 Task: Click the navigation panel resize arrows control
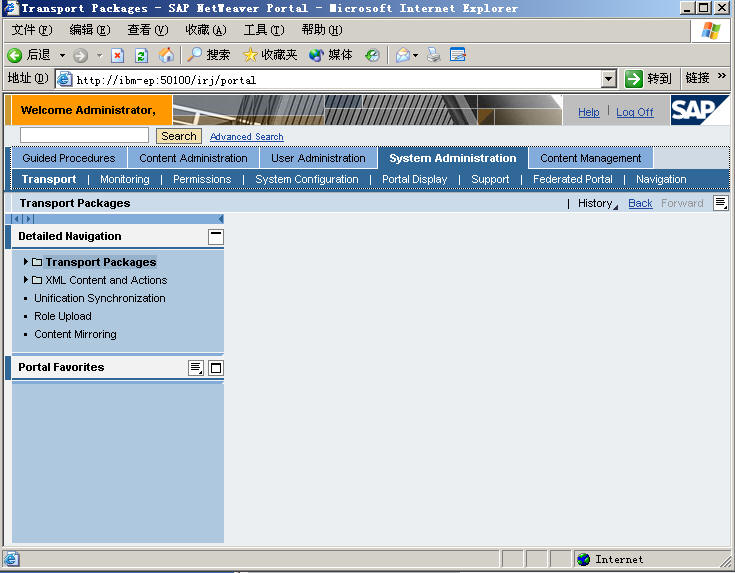(22, 219)
